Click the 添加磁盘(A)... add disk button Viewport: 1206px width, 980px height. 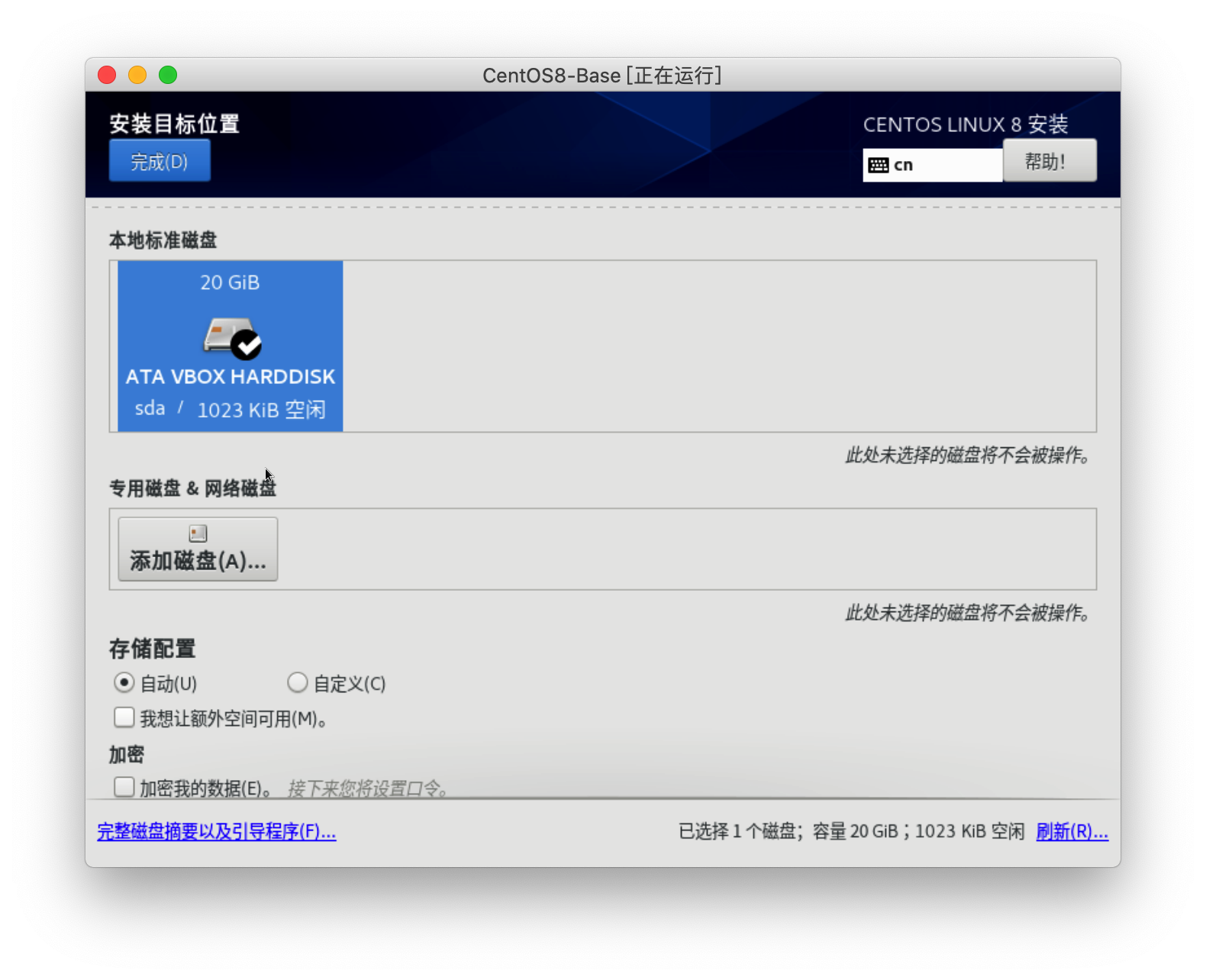coord(198,550)
